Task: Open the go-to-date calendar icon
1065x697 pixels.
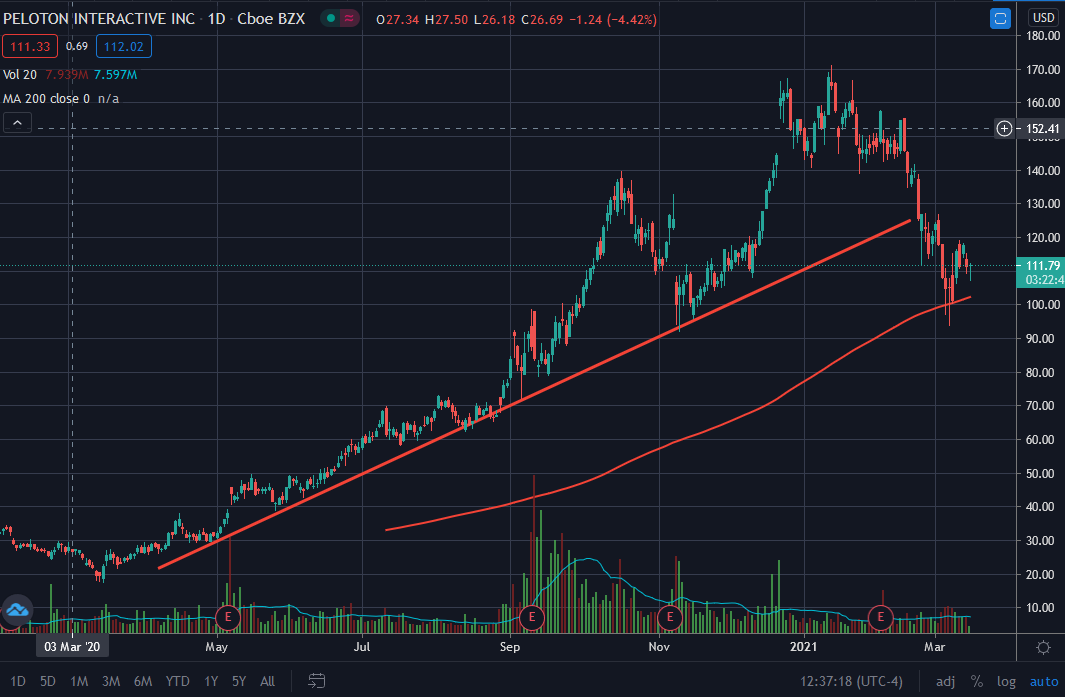Action: pos(316,681)
